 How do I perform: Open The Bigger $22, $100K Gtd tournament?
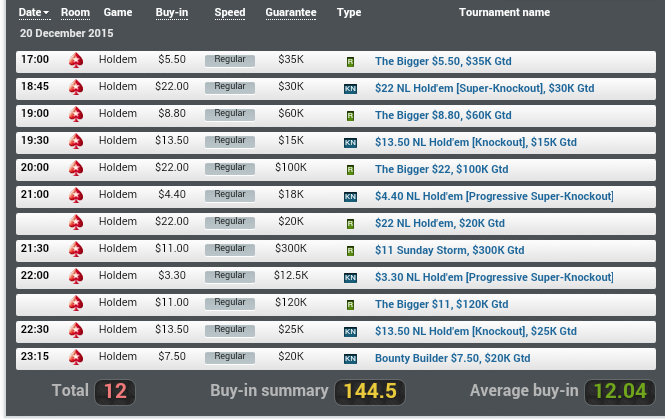[x=441, y=169]
